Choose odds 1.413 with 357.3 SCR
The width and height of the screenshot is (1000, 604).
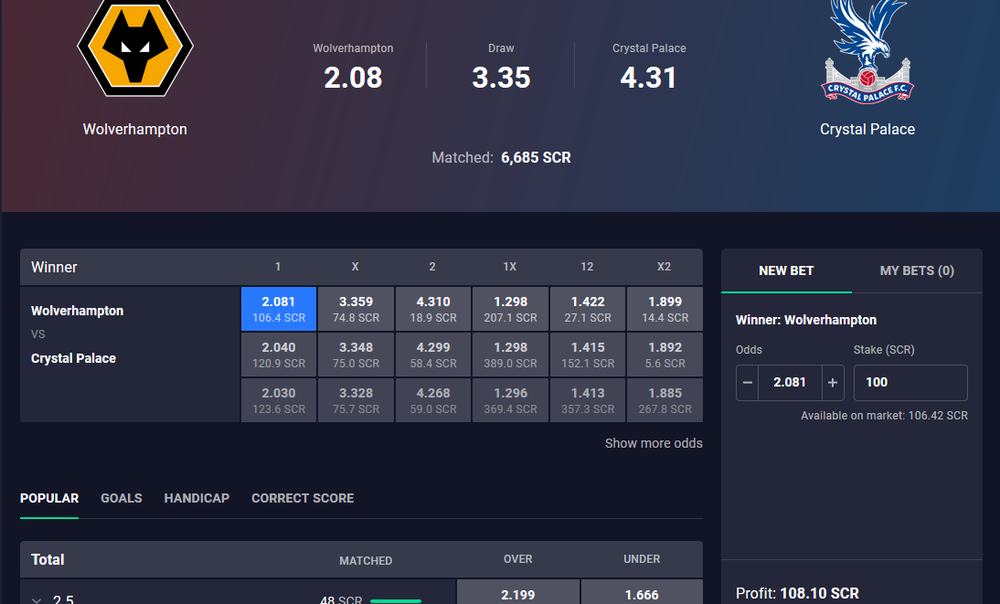(x=587, y=401)
